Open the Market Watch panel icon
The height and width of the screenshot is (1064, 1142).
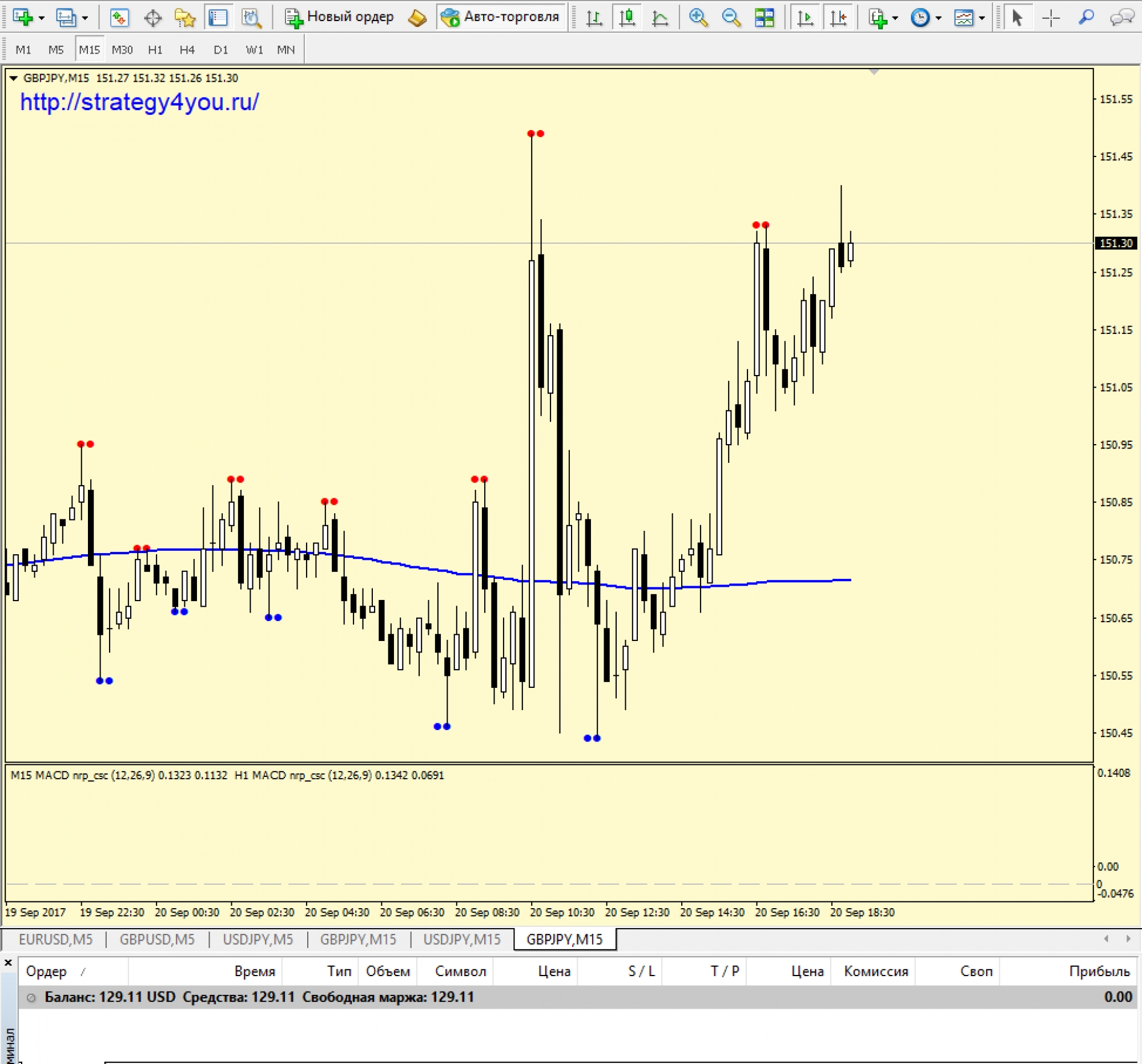pyautogui.click(x=119, y=18)
